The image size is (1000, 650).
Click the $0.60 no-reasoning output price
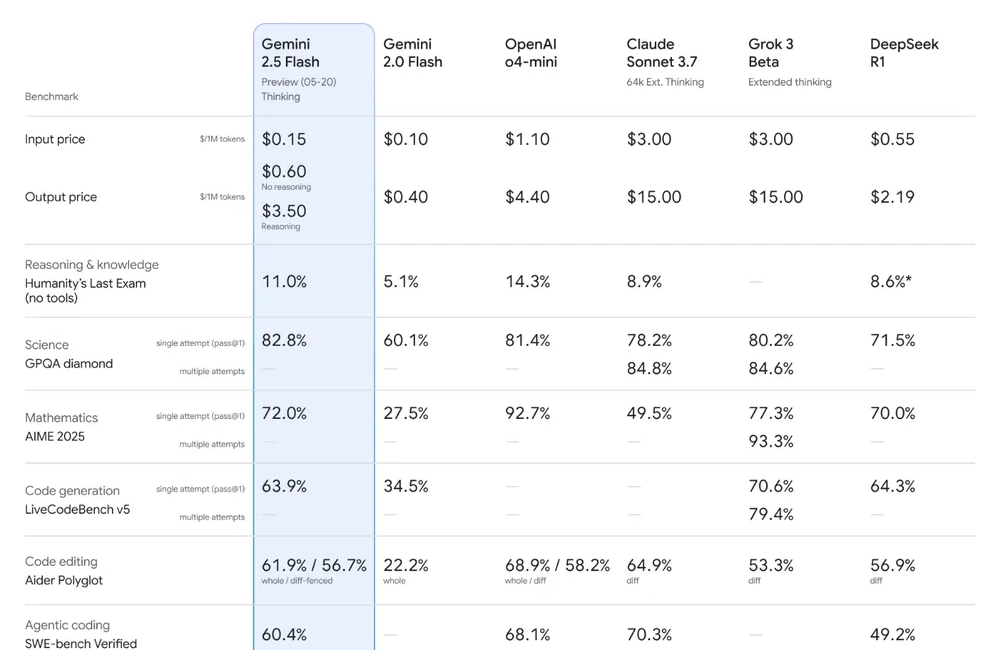click(284, 172)
